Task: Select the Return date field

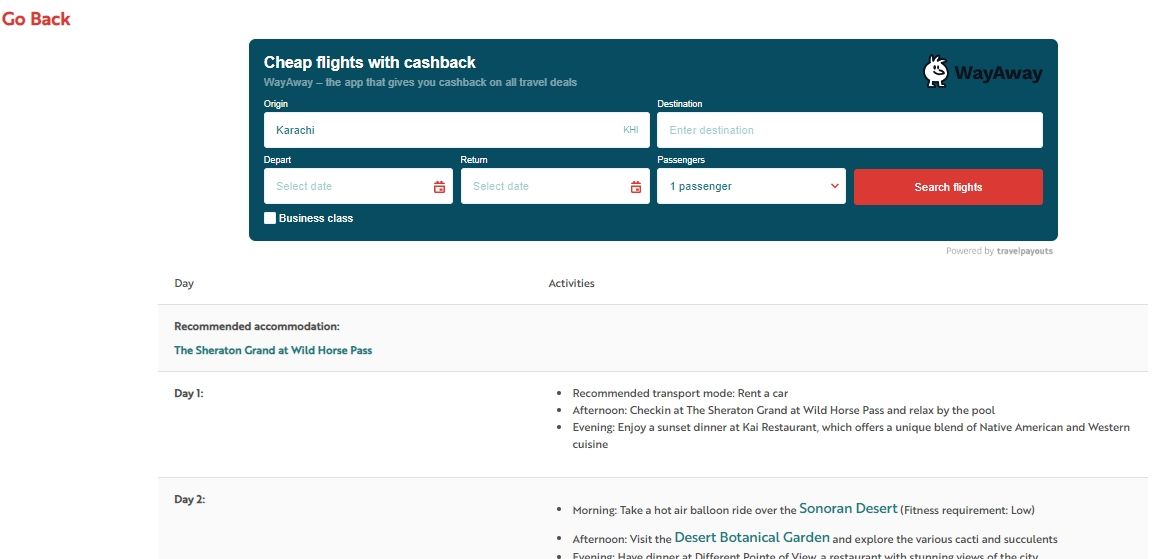Action: click(555, 186)
